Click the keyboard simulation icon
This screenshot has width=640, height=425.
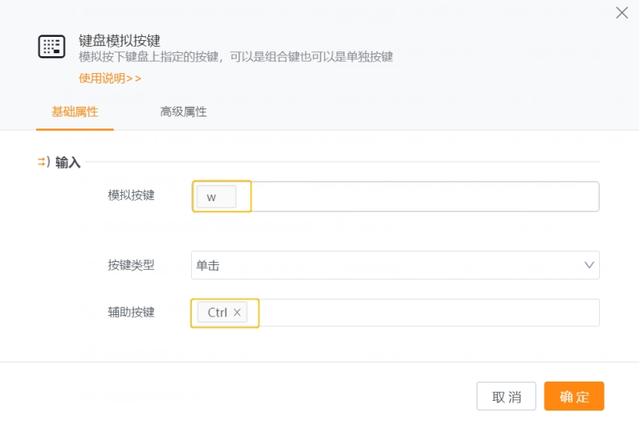coord(51,46)
